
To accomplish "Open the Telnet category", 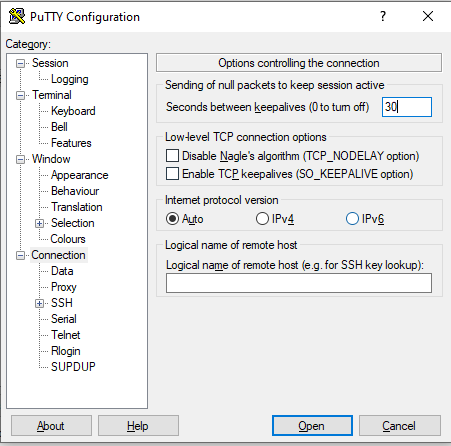I will [66, 335].
